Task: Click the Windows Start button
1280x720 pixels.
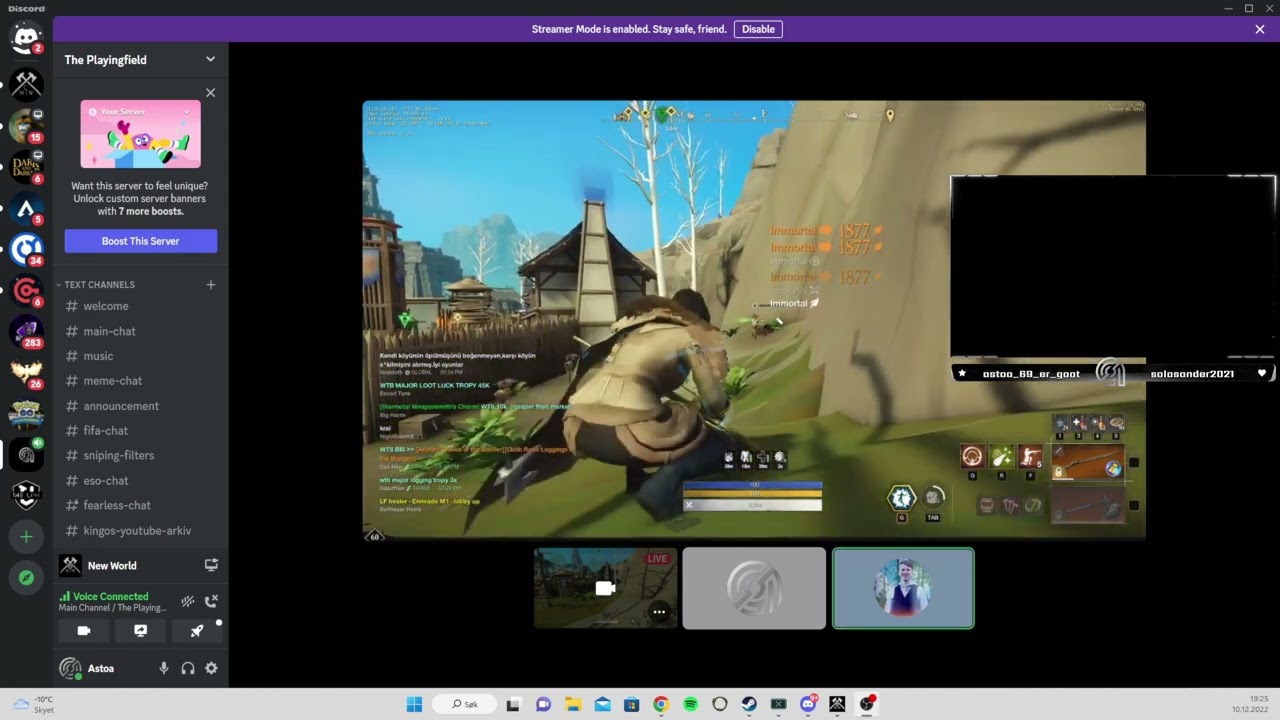Action: [x=414, y=704]
